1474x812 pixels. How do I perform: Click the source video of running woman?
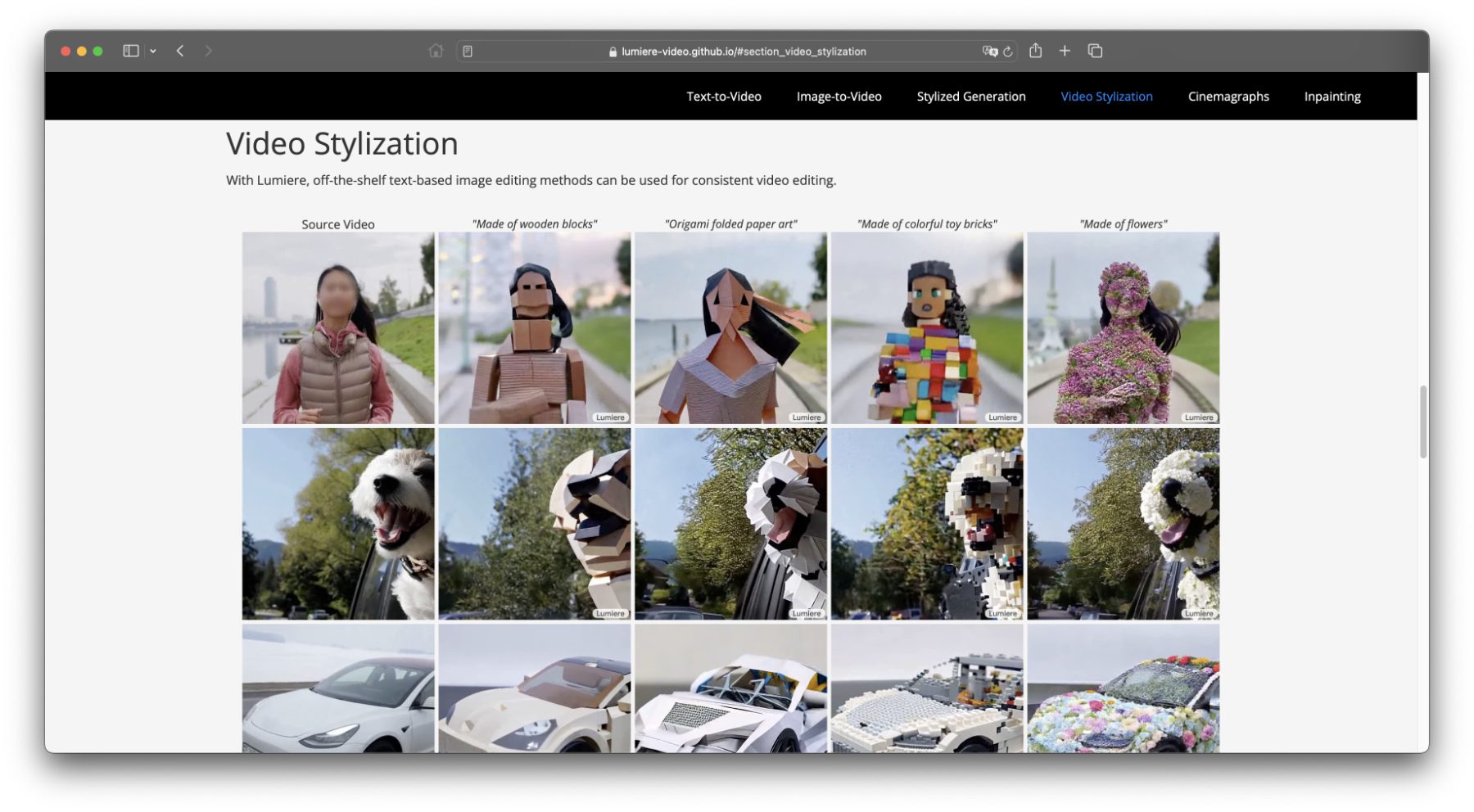pyautogui.click(x=338, y=327)
